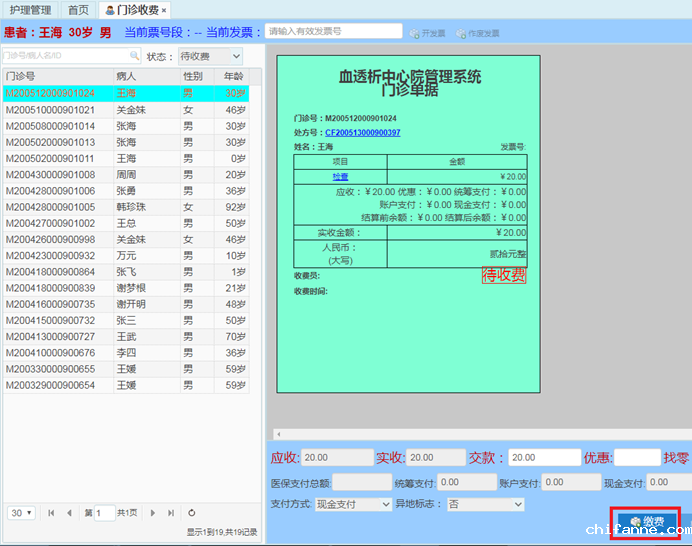Select row M200418000900864 张飞
The image size is (692, 546).
(126, 272)
